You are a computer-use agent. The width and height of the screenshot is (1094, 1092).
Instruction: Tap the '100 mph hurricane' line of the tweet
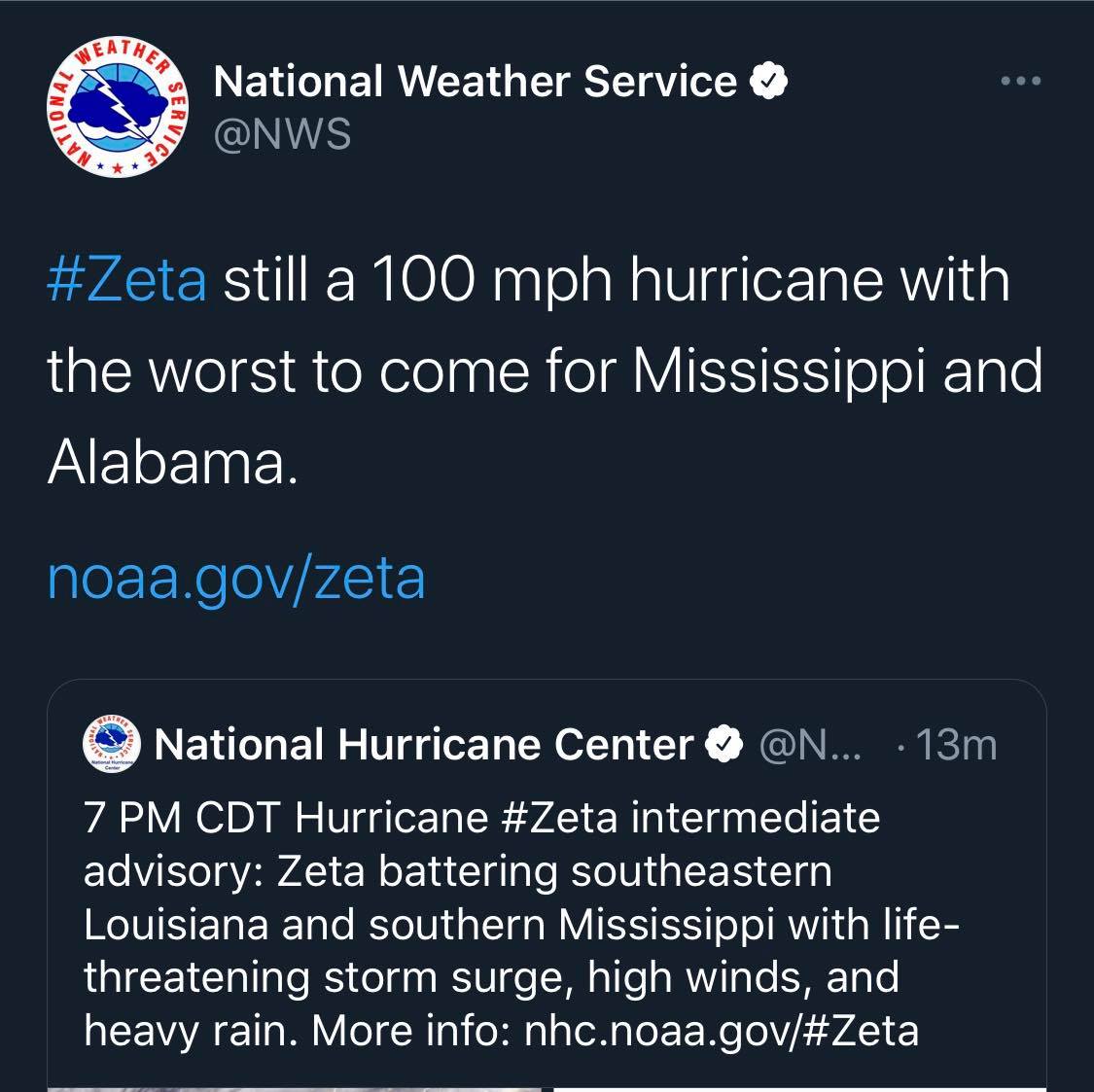pos(528,280)
